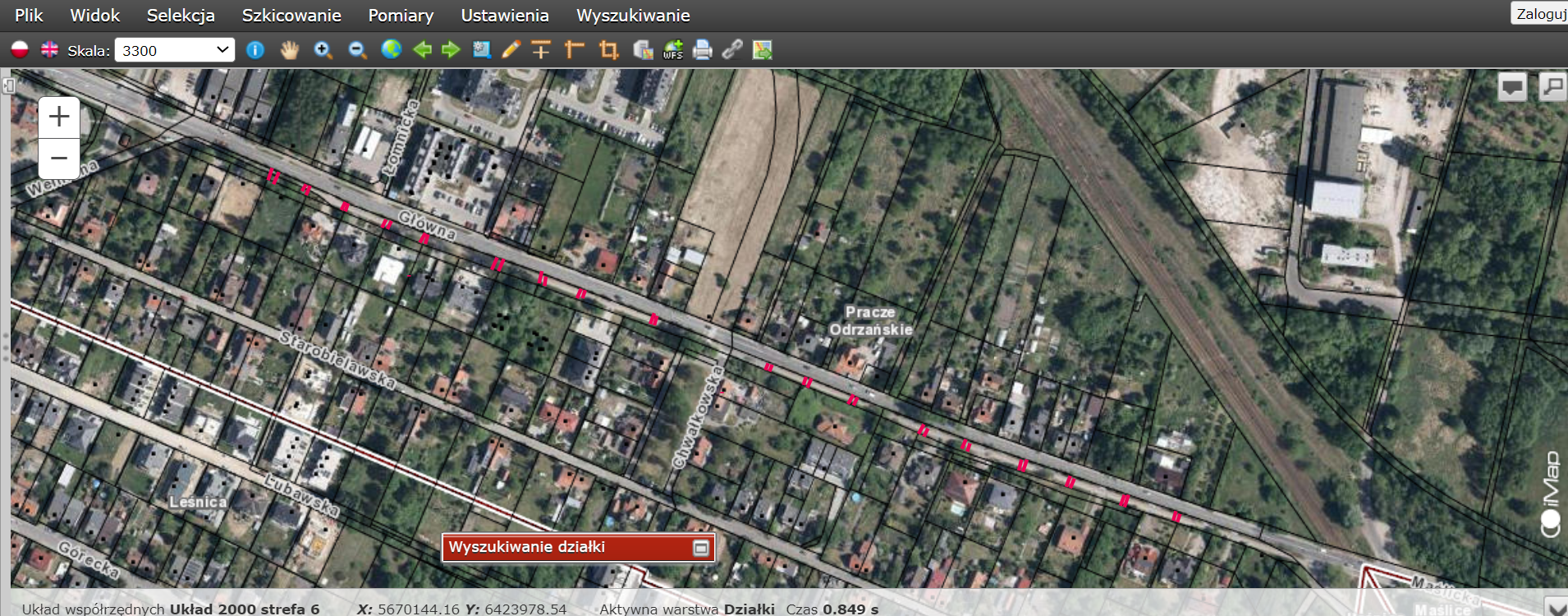Expand the left side panel handle
The image size is (1568, 616).
tap(8, 85)
